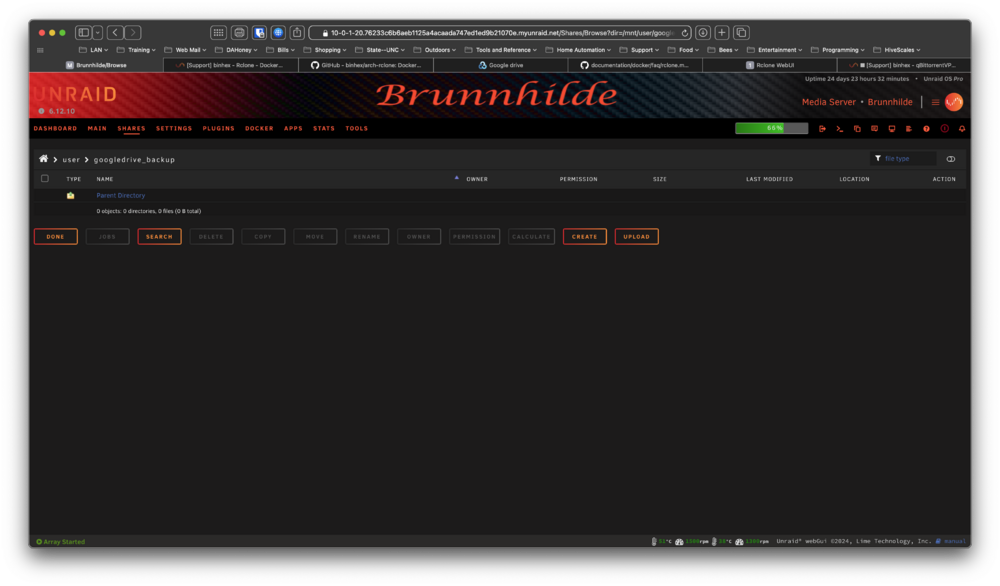Expand the Web Mail bookmarks folder
The width and height of the screenshot is (1000, 586).
coord(185,50)
